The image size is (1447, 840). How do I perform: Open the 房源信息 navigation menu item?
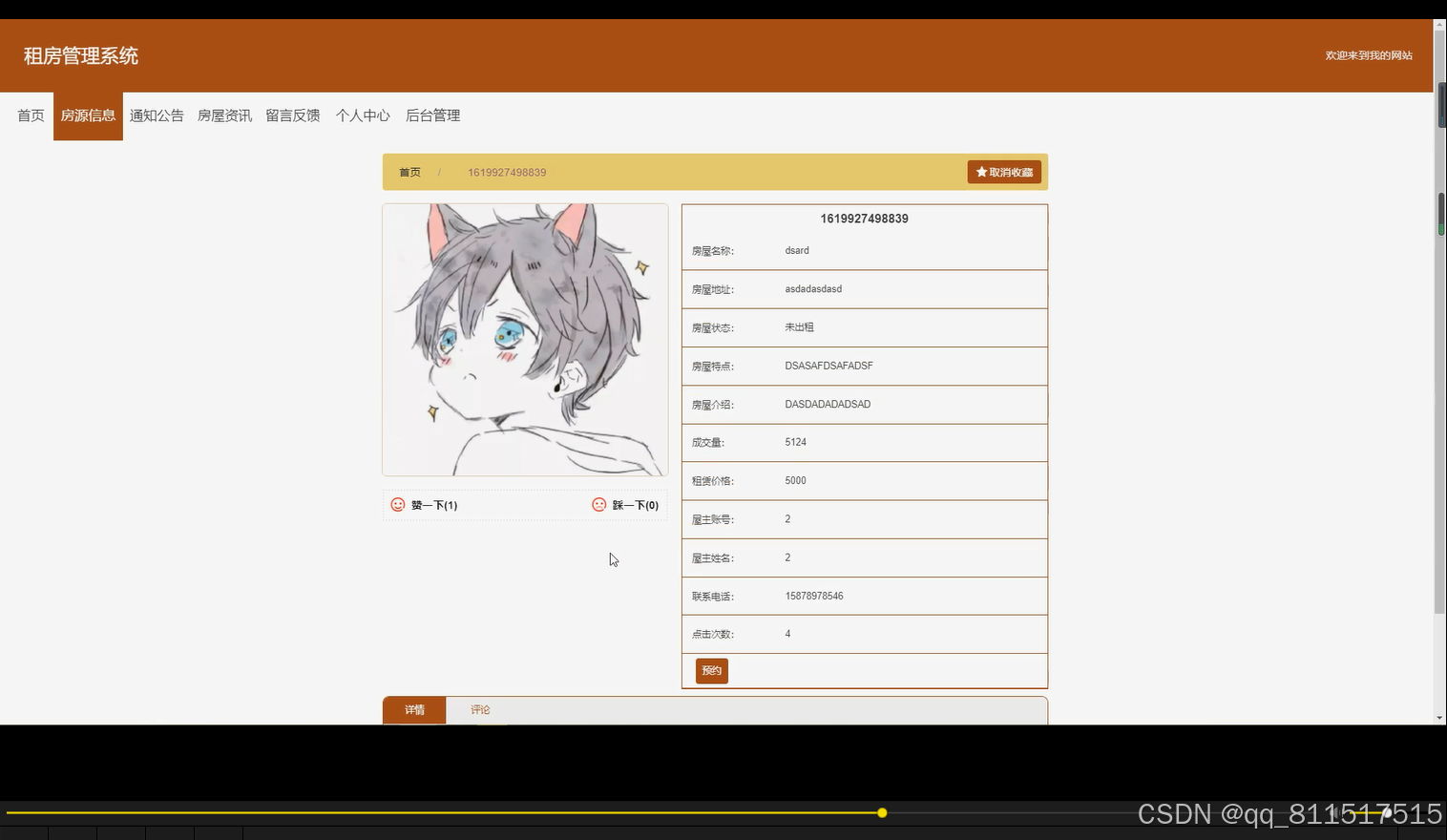(x=88, y=115)
